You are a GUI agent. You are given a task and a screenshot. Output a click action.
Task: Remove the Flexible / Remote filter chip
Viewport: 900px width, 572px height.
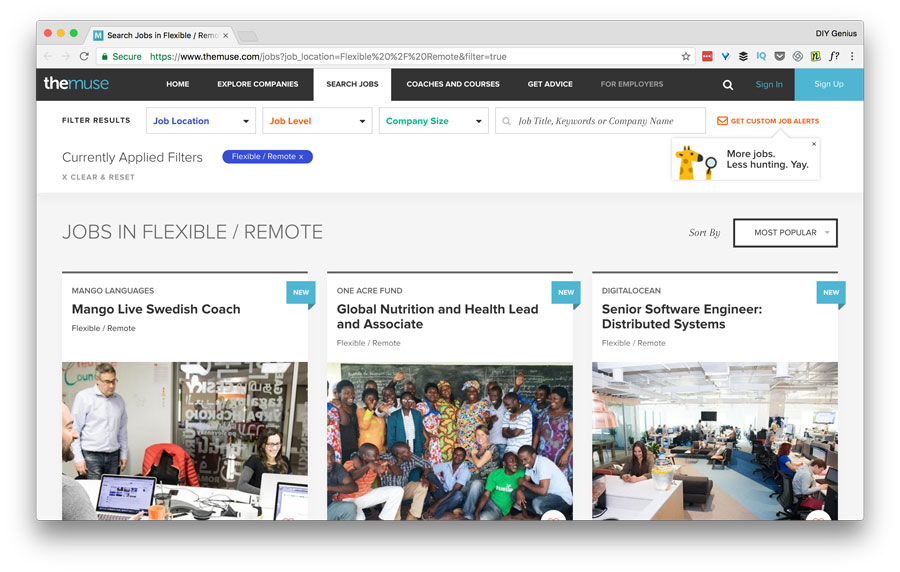301,157
